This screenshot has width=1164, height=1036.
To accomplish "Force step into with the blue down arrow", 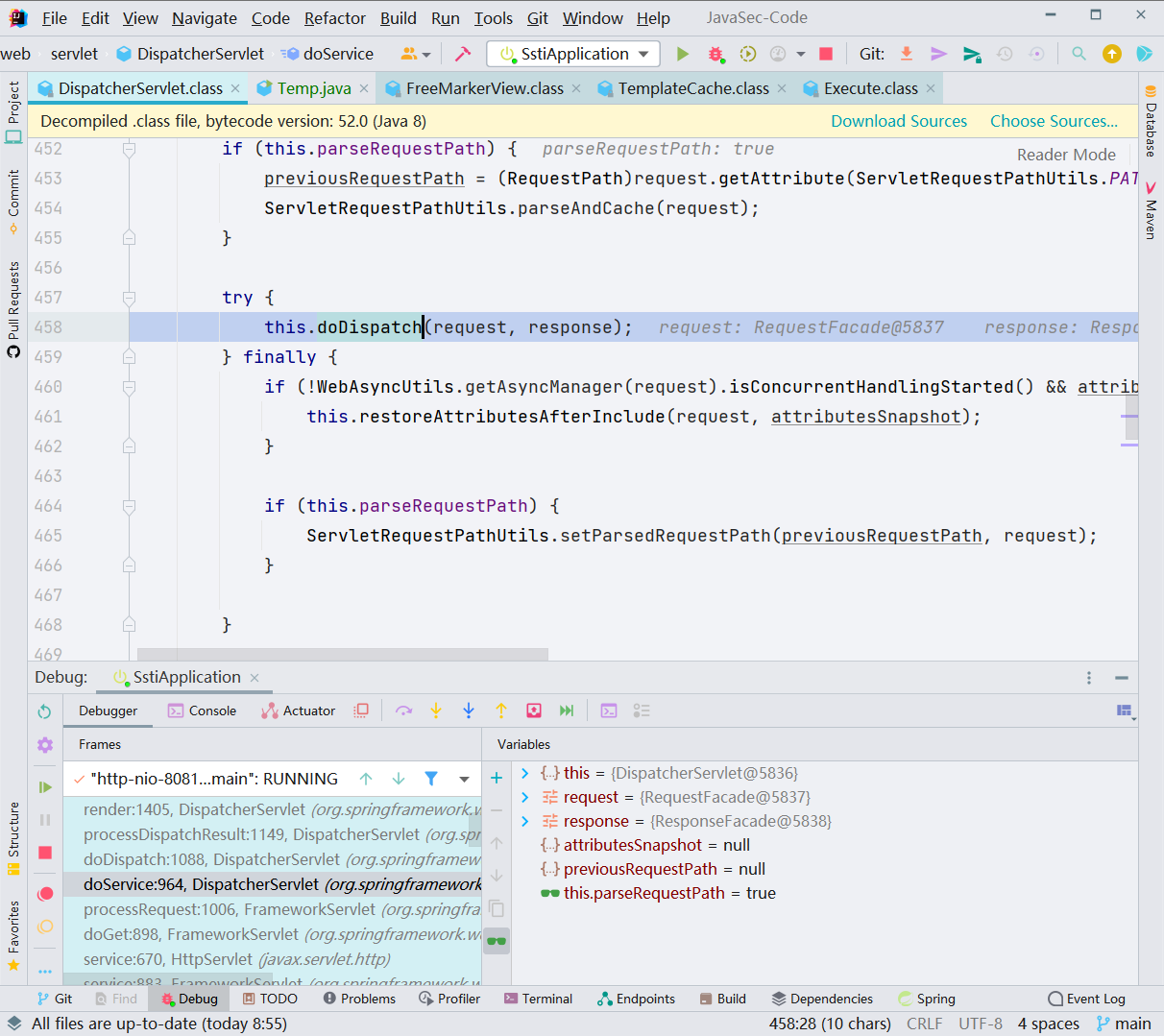I will 469,711.
